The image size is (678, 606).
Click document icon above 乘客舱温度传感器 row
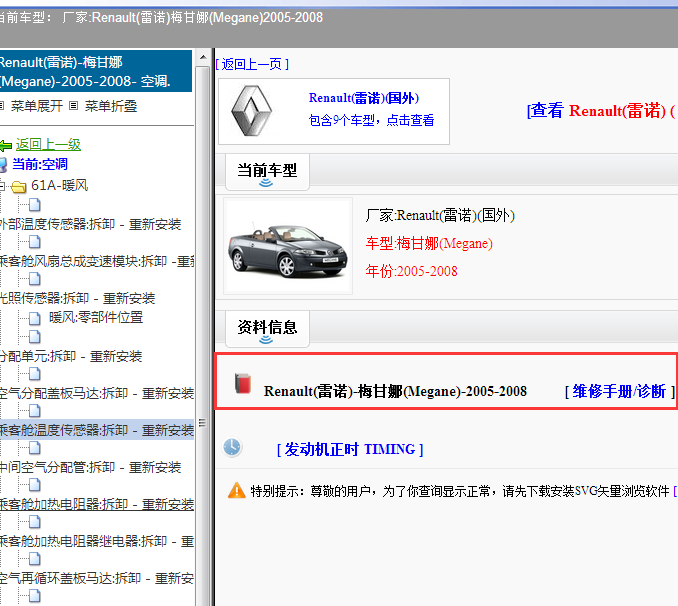(35, 411)
